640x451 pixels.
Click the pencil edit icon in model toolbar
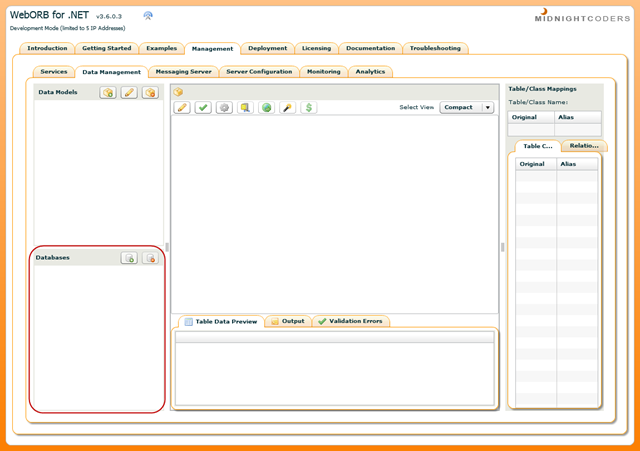tap(182, 108)
